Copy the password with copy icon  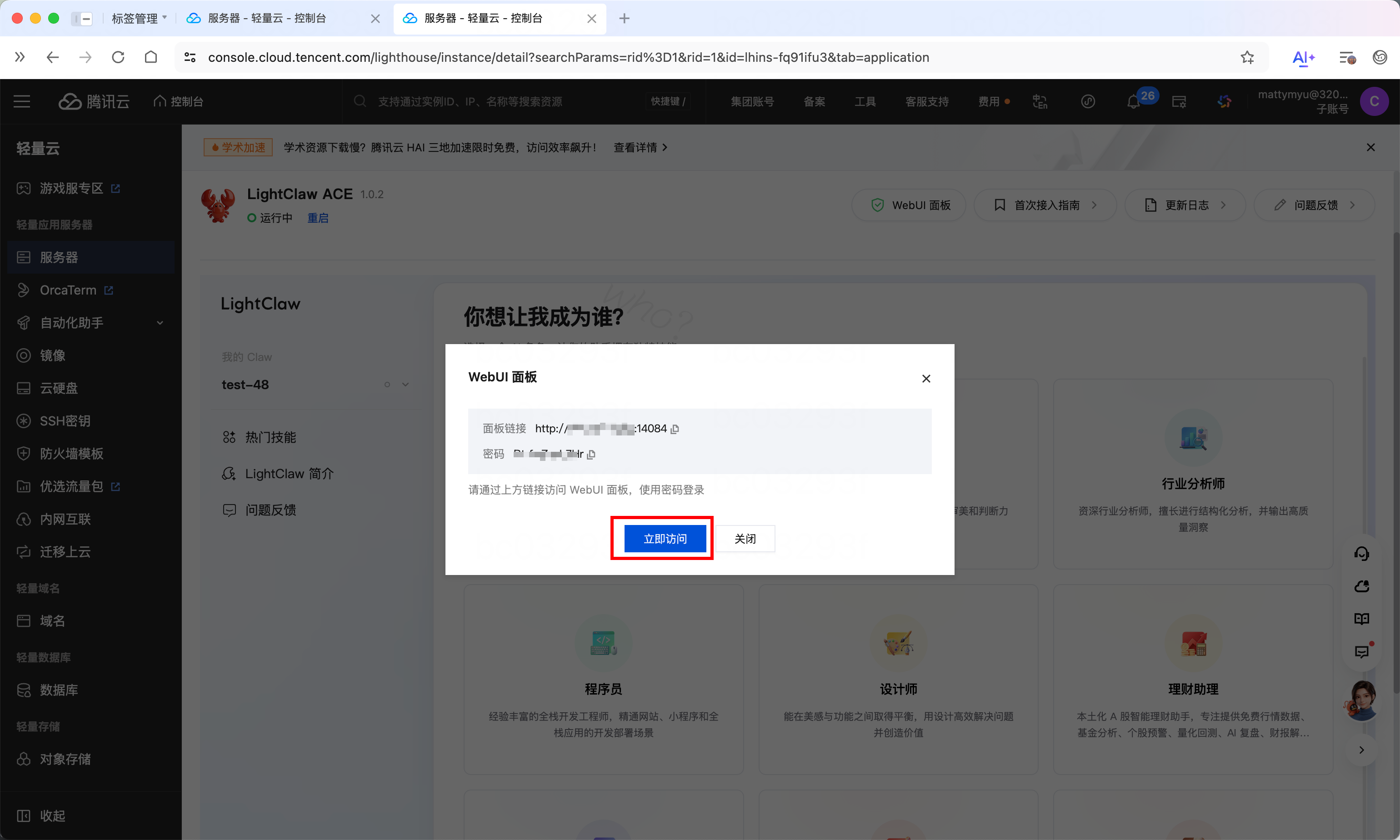(591, 455)
